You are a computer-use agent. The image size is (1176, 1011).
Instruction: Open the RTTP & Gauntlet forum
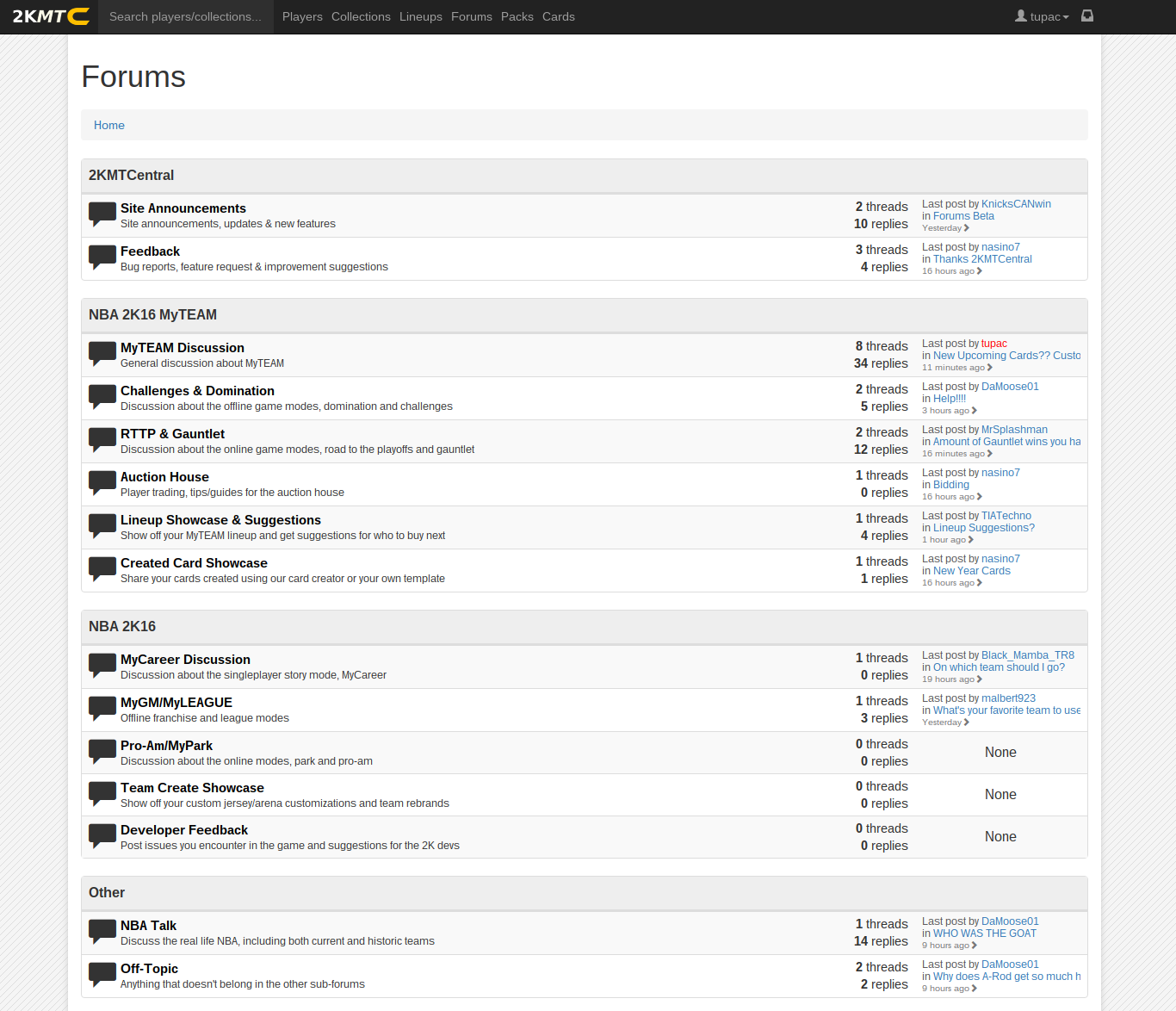pyautogui.click(x=172, y=434)
